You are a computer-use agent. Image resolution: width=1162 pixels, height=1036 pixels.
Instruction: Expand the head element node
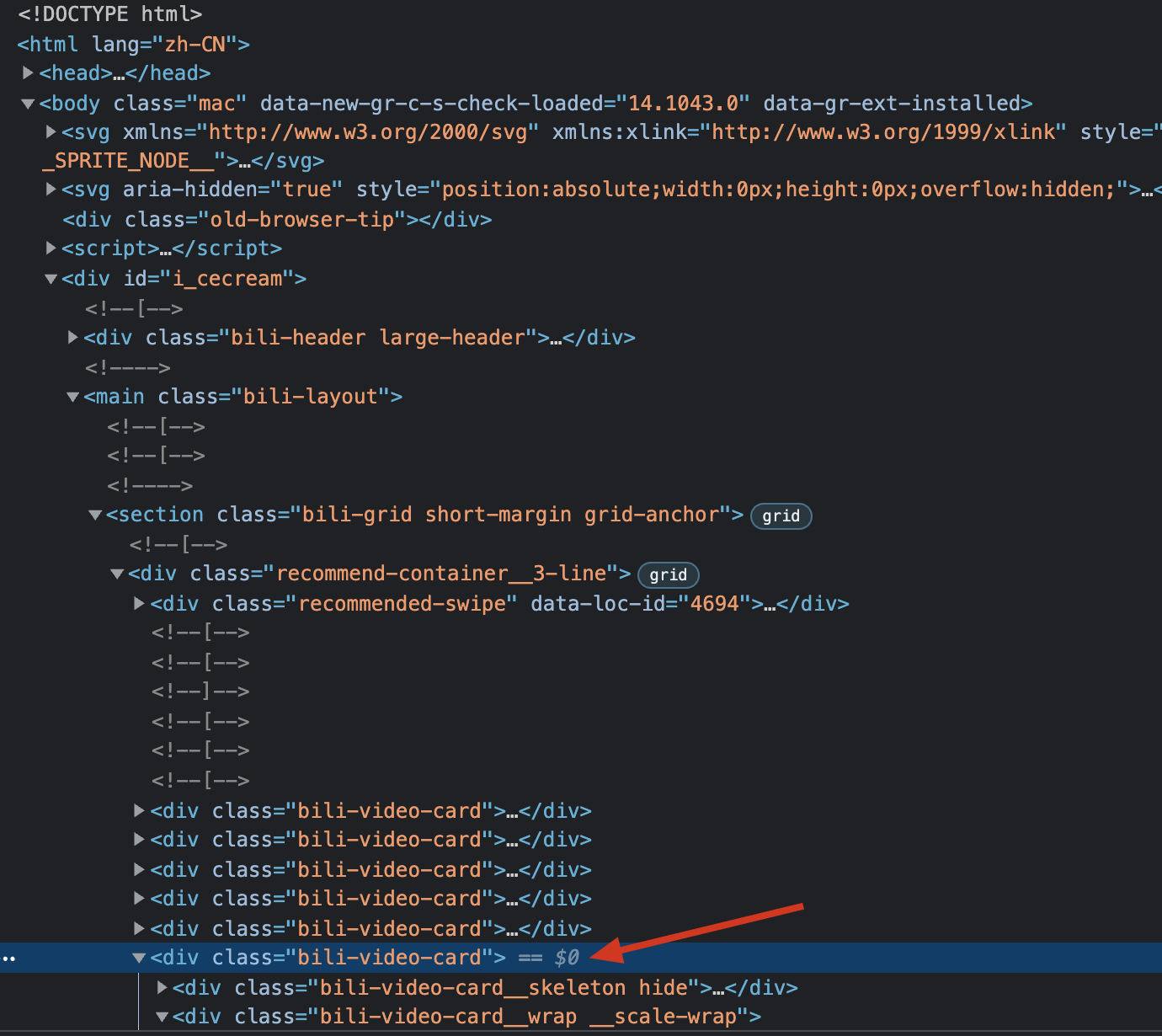[28, 73]
